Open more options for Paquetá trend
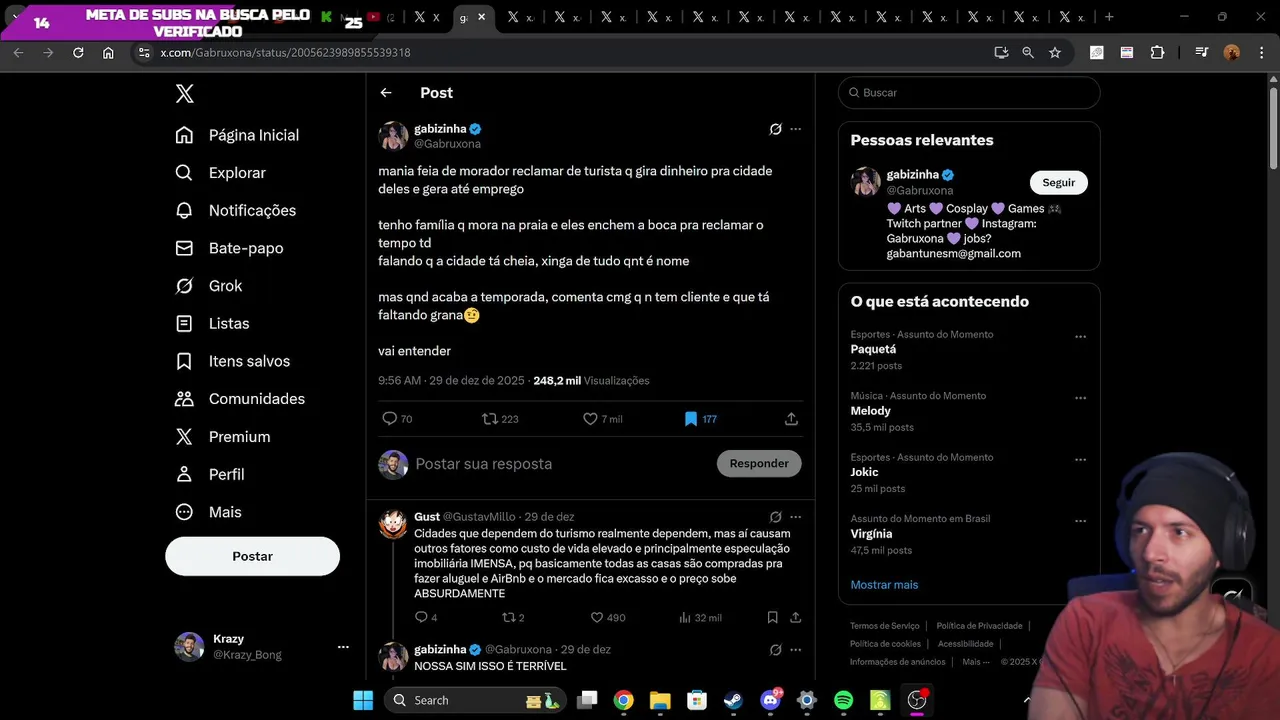Image resolution: width=1280 pixels, height=720 pixels. (x=1080, y=337)
